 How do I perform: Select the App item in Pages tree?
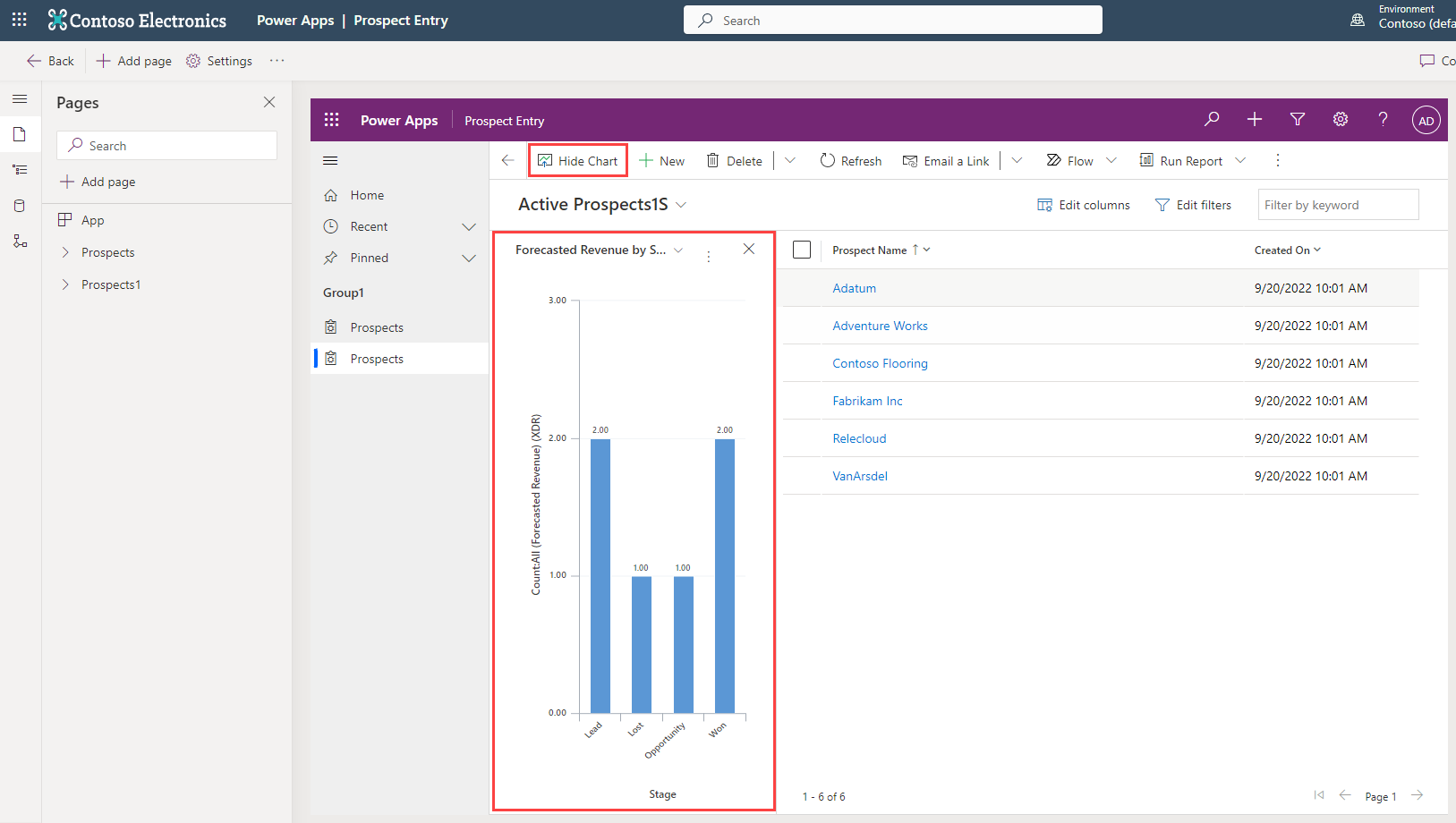81,220
